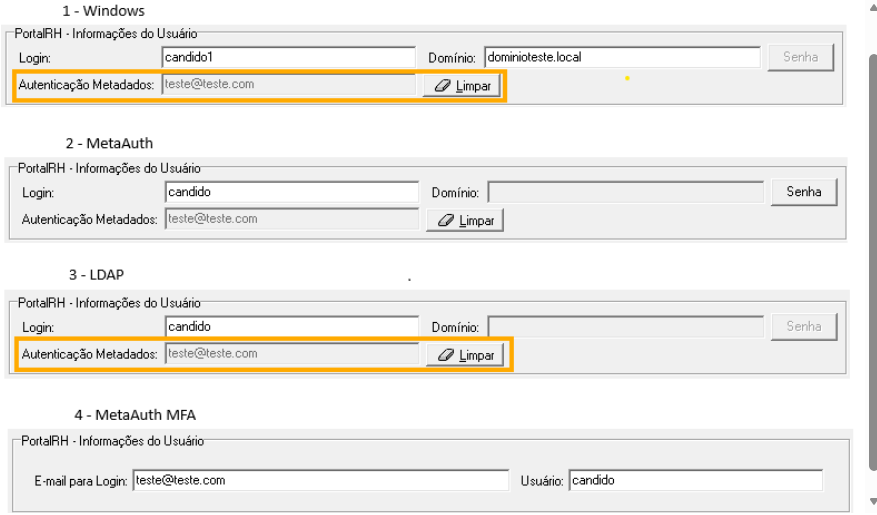Click the eraser Limpar button in Windows section
The image size is (877, 515).
pos(460,86)
